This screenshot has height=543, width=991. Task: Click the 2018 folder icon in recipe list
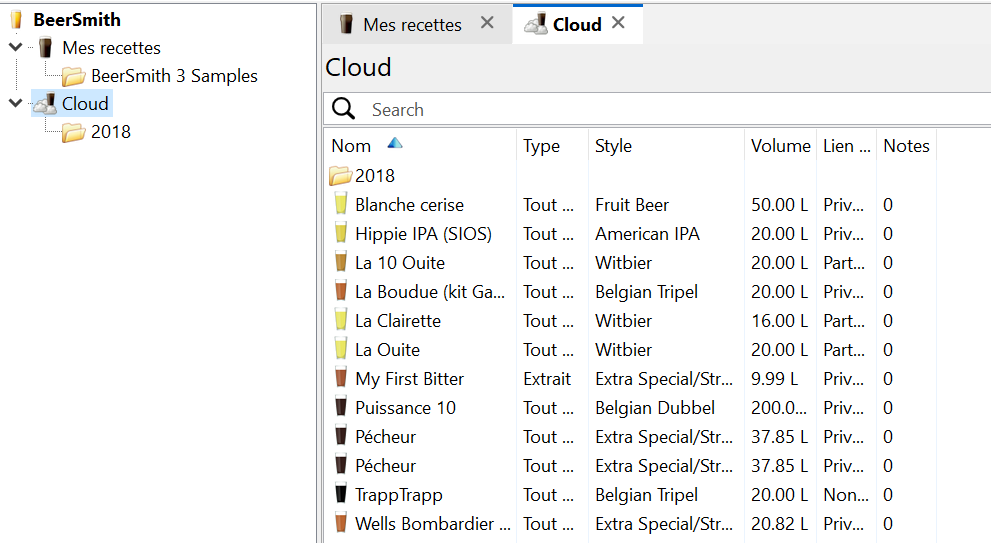[x=341, y=176]
